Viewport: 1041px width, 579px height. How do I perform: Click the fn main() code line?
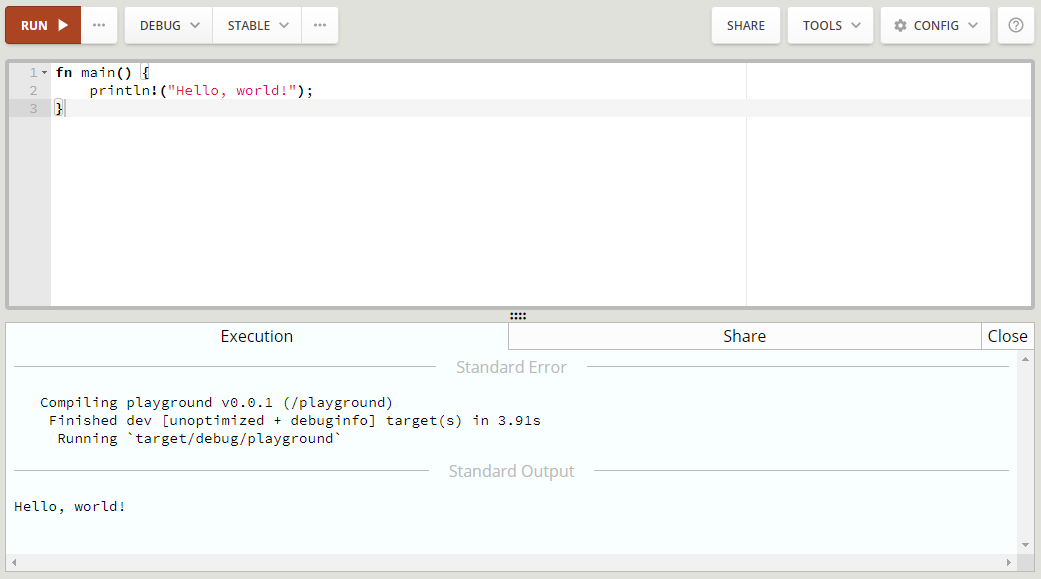pos(103,72)
